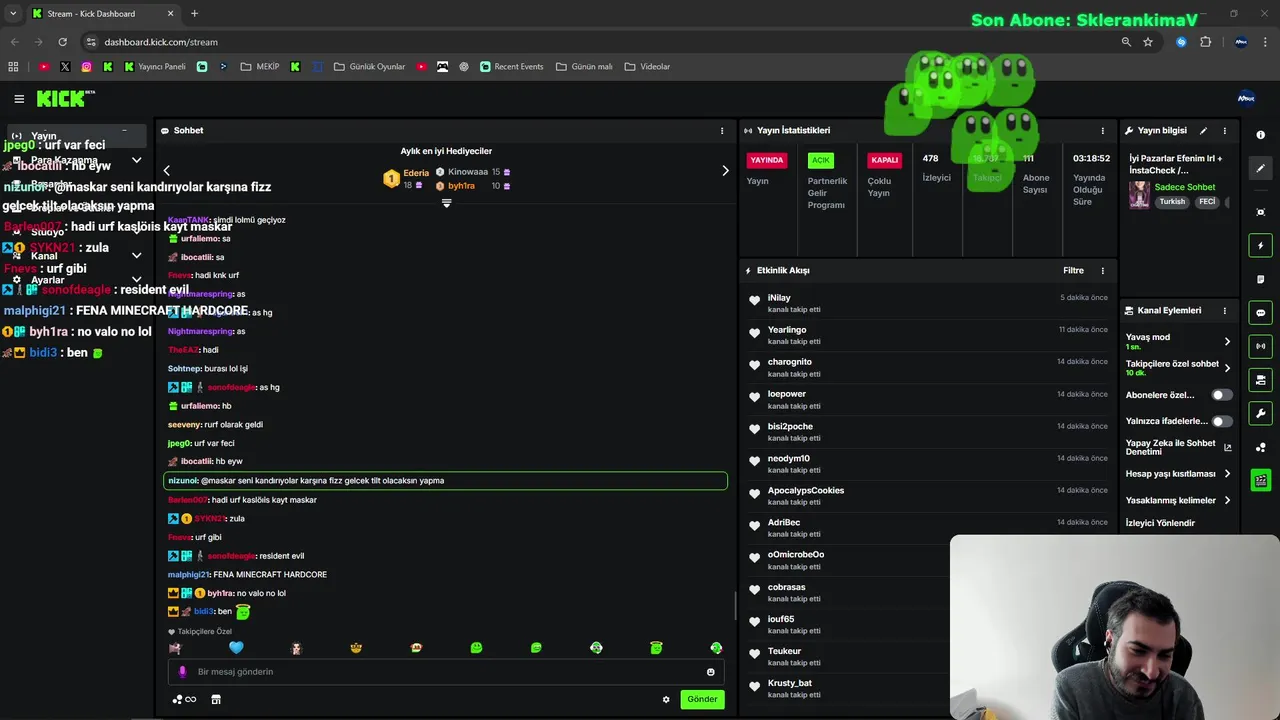Click the KAPALI multi-stream status badge
Screen dimensions: 1280x720
tap(885, 160)
